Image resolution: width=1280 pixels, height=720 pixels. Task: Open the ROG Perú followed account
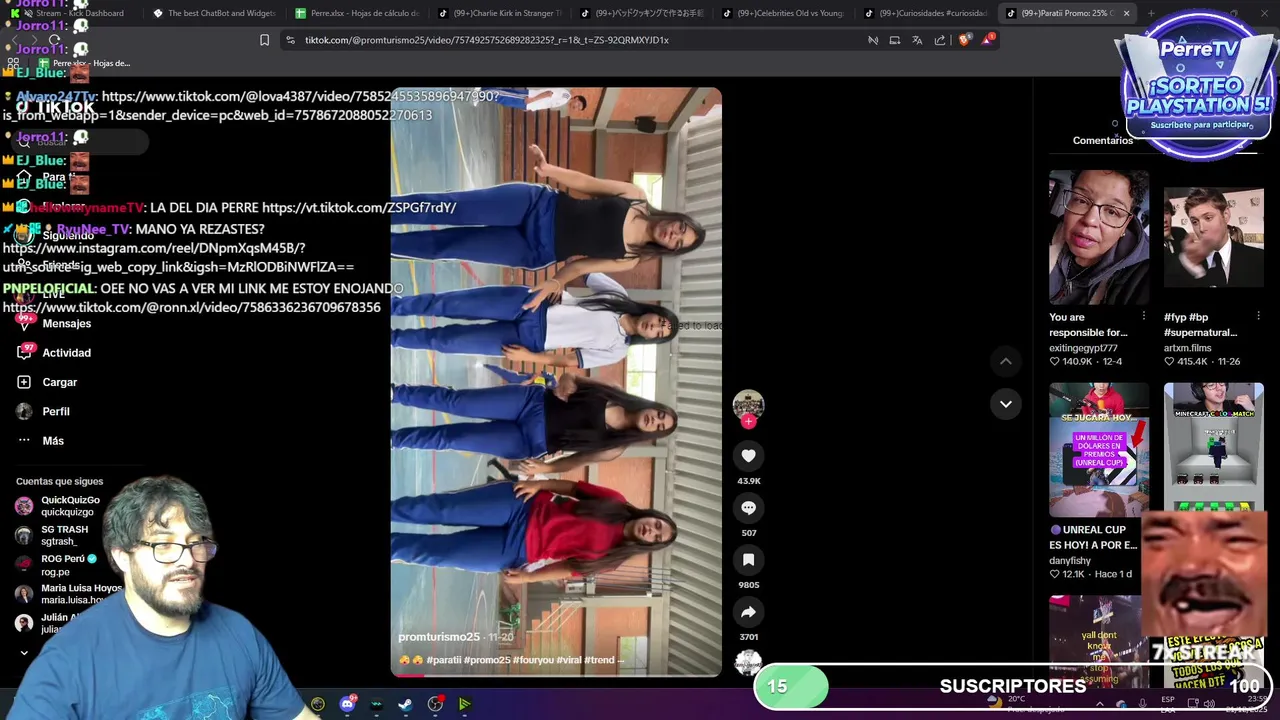[x=56, y=565]
